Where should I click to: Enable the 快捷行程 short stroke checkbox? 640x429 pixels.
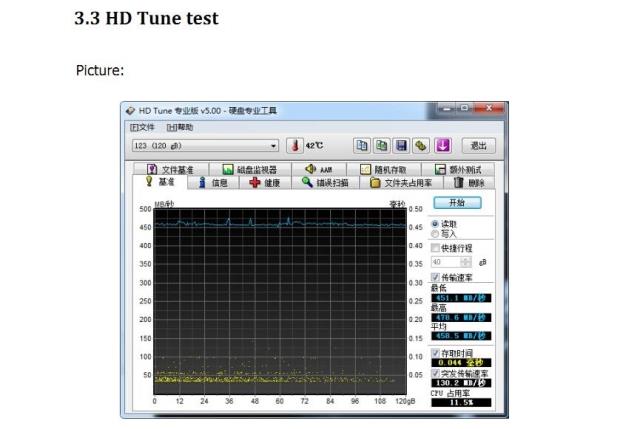[x=436, y=248]
